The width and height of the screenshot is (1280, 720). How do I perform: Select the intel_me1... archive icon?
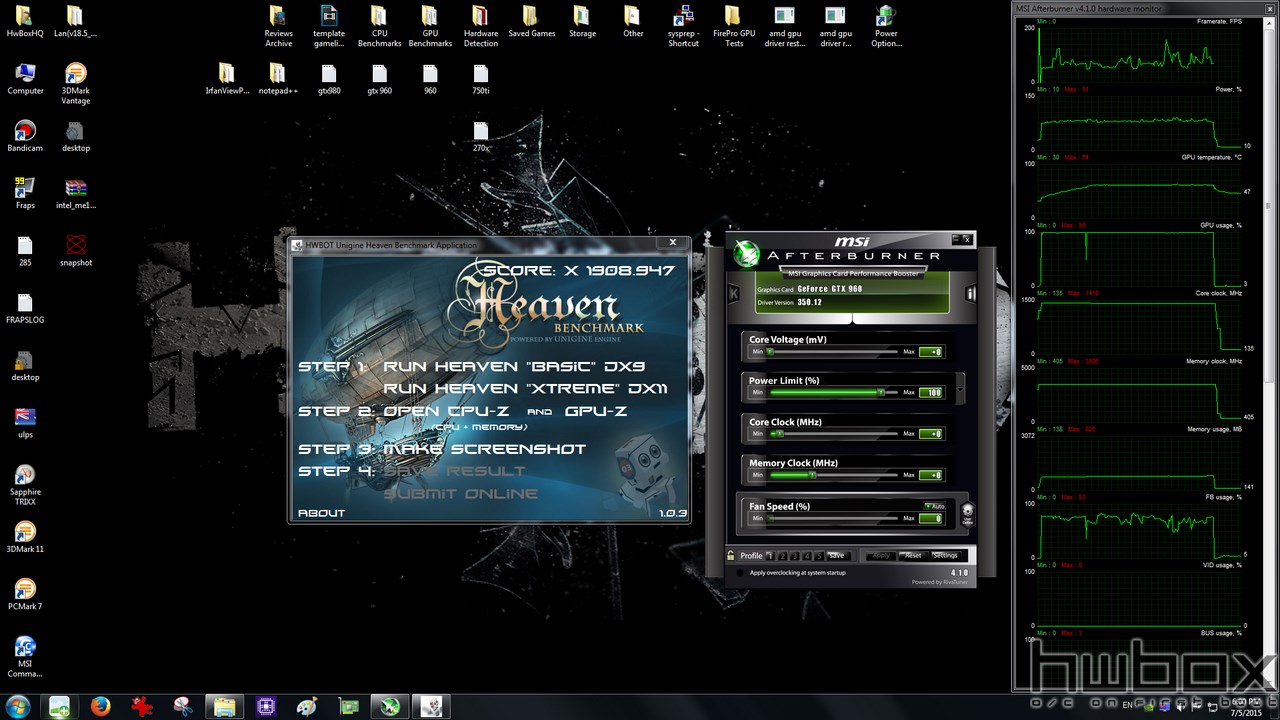pos(75,193)
